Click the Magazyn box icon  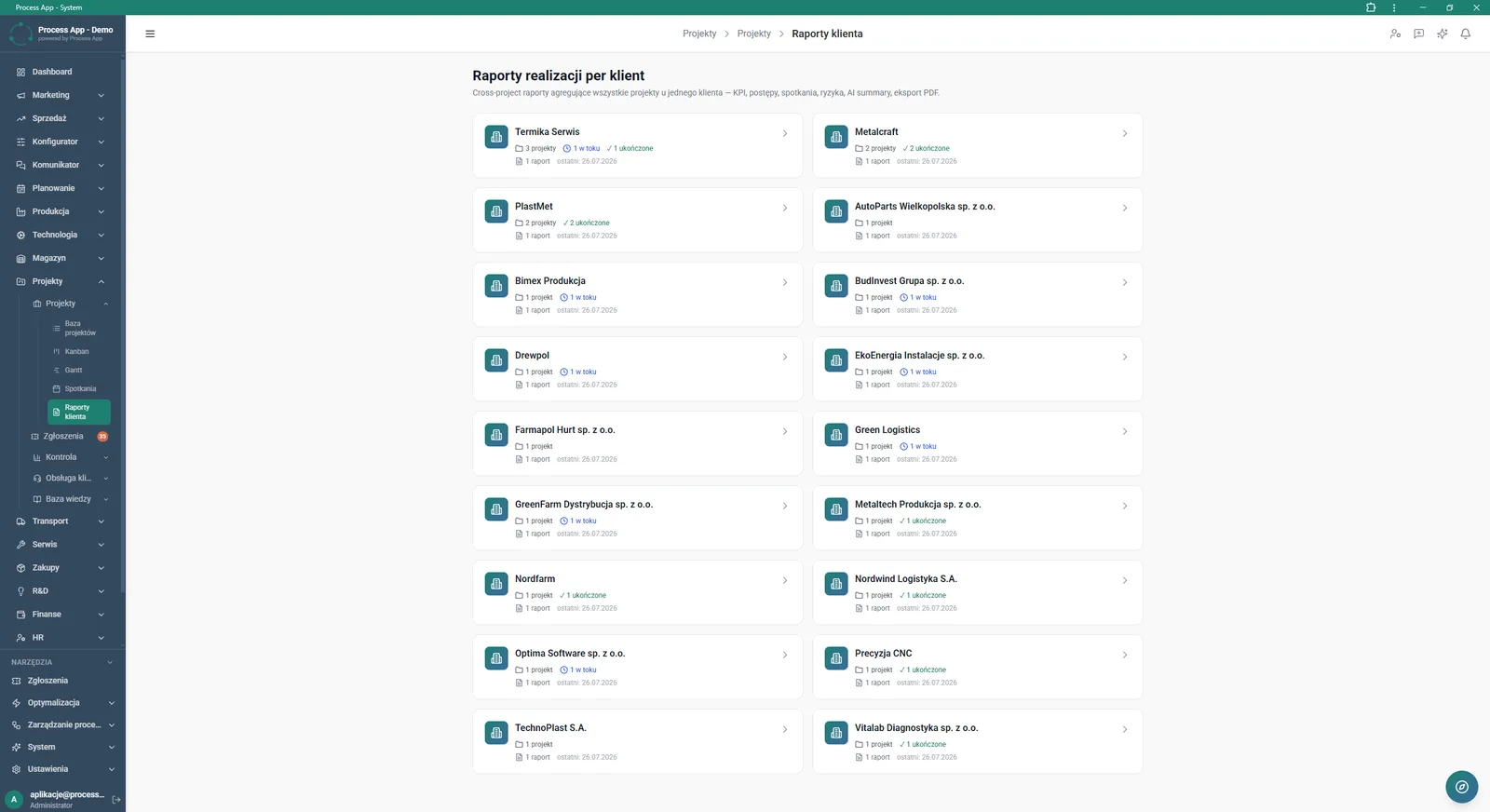tap(20, 258)
